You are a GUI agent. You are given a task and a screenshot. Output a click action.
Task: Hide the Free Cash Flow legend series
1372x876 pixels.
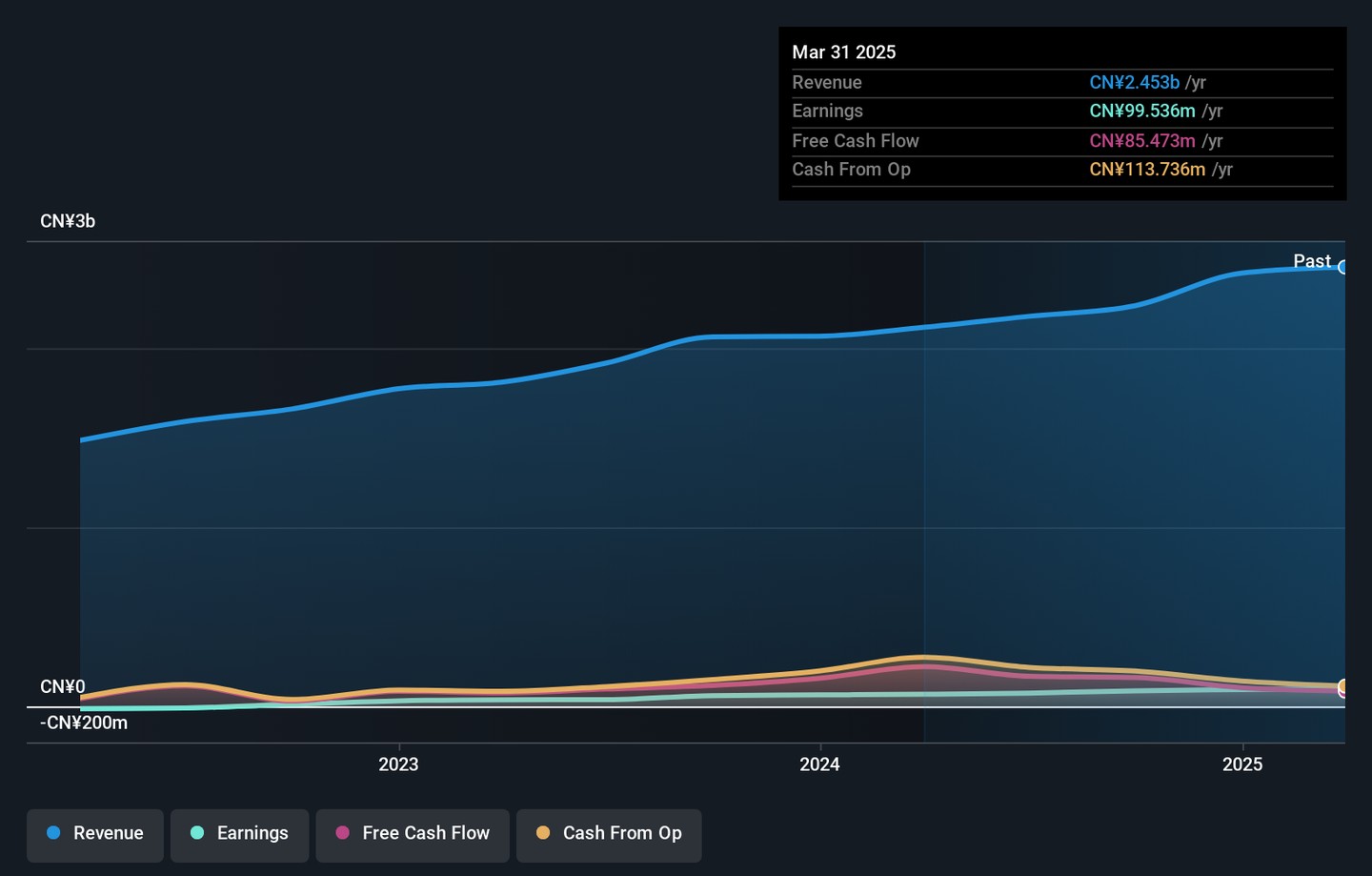(x=413, y=834)
